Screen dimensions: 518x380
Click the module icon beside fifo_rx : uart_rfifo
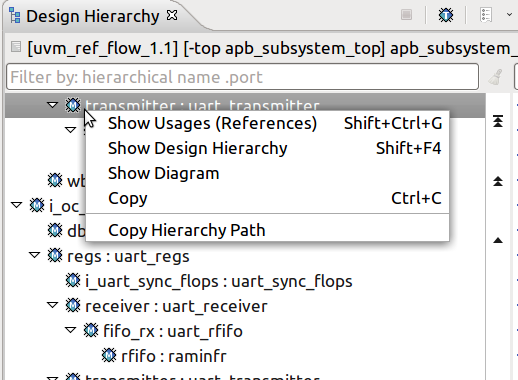[x=91, y=330]
